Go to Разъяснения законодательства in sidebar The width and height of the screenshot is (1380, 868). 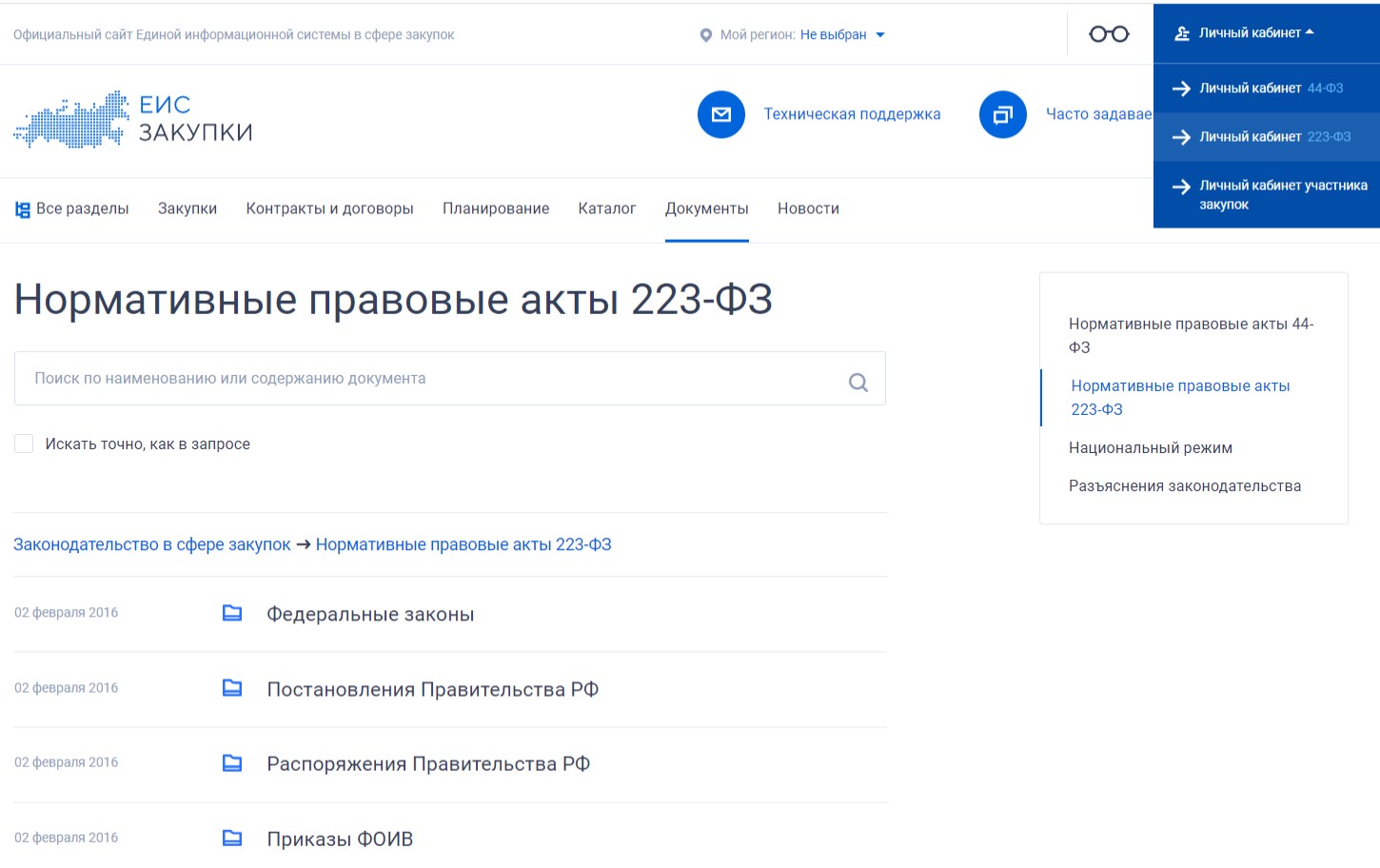click(1184, 486)
